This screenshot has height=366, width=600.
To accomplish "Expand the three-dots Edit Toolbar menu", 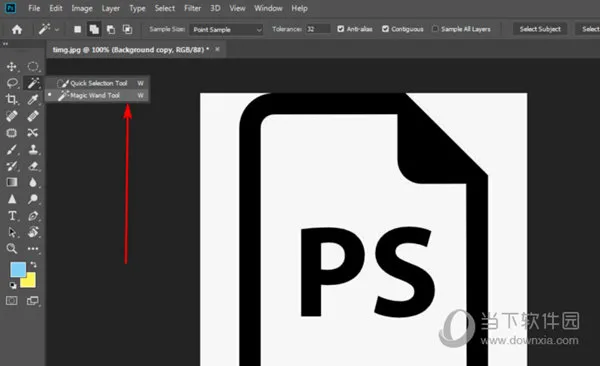I will pyautogui.click(x=33, y=248).
